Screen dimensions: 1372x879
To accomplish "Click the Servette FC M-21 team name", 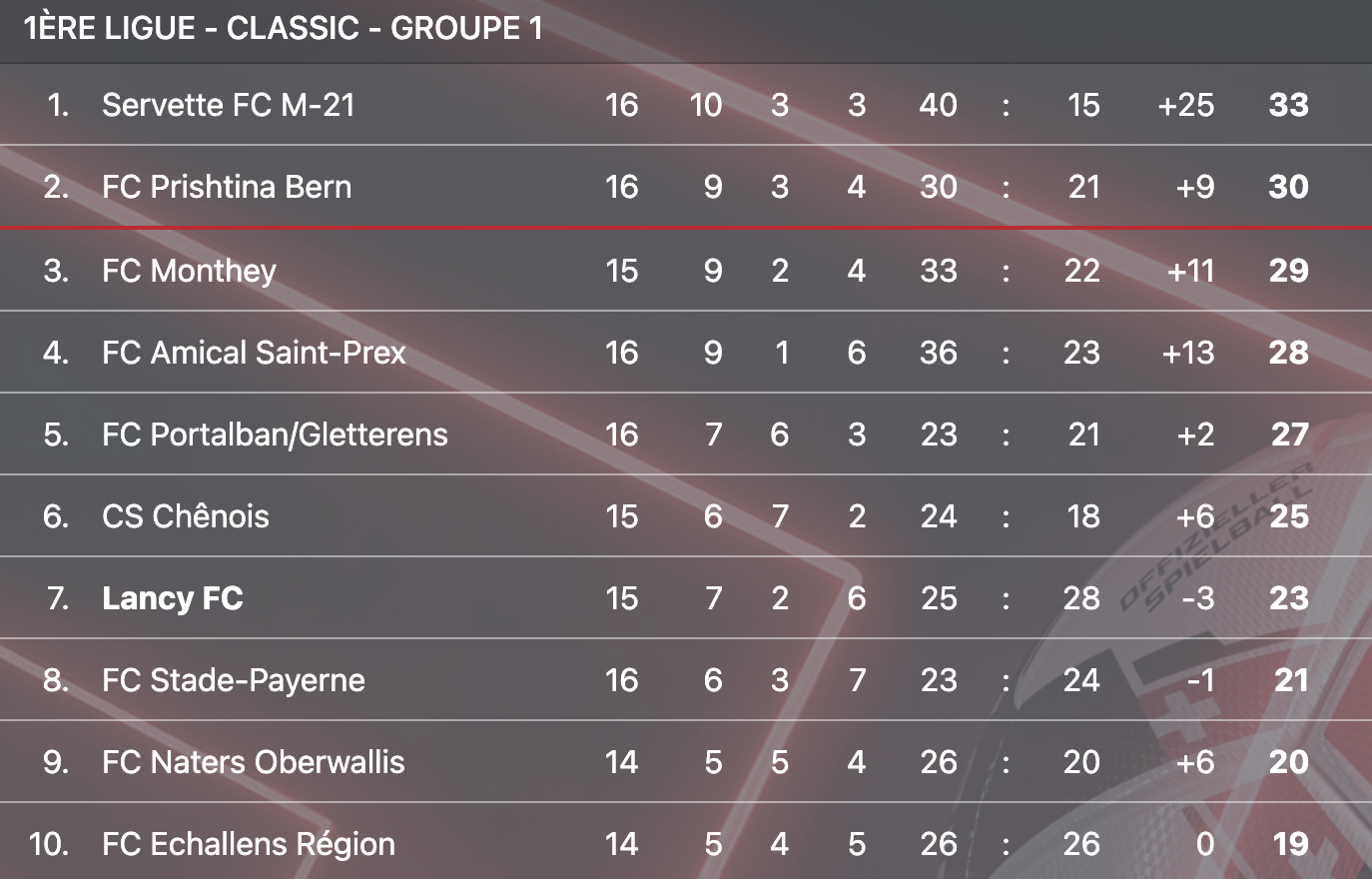I will click(x=228, y=105).
